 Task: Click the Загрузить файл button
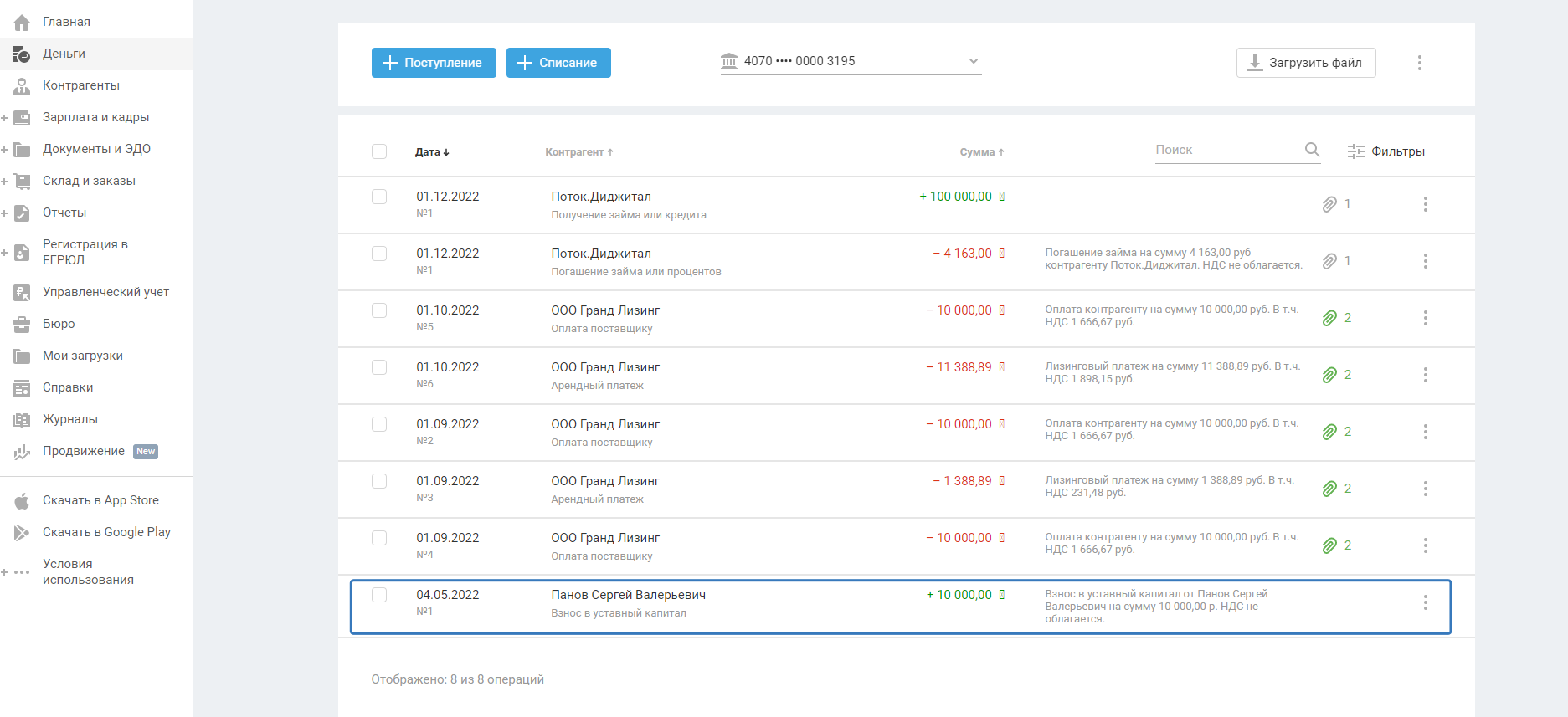click(x=1305, y=63)
